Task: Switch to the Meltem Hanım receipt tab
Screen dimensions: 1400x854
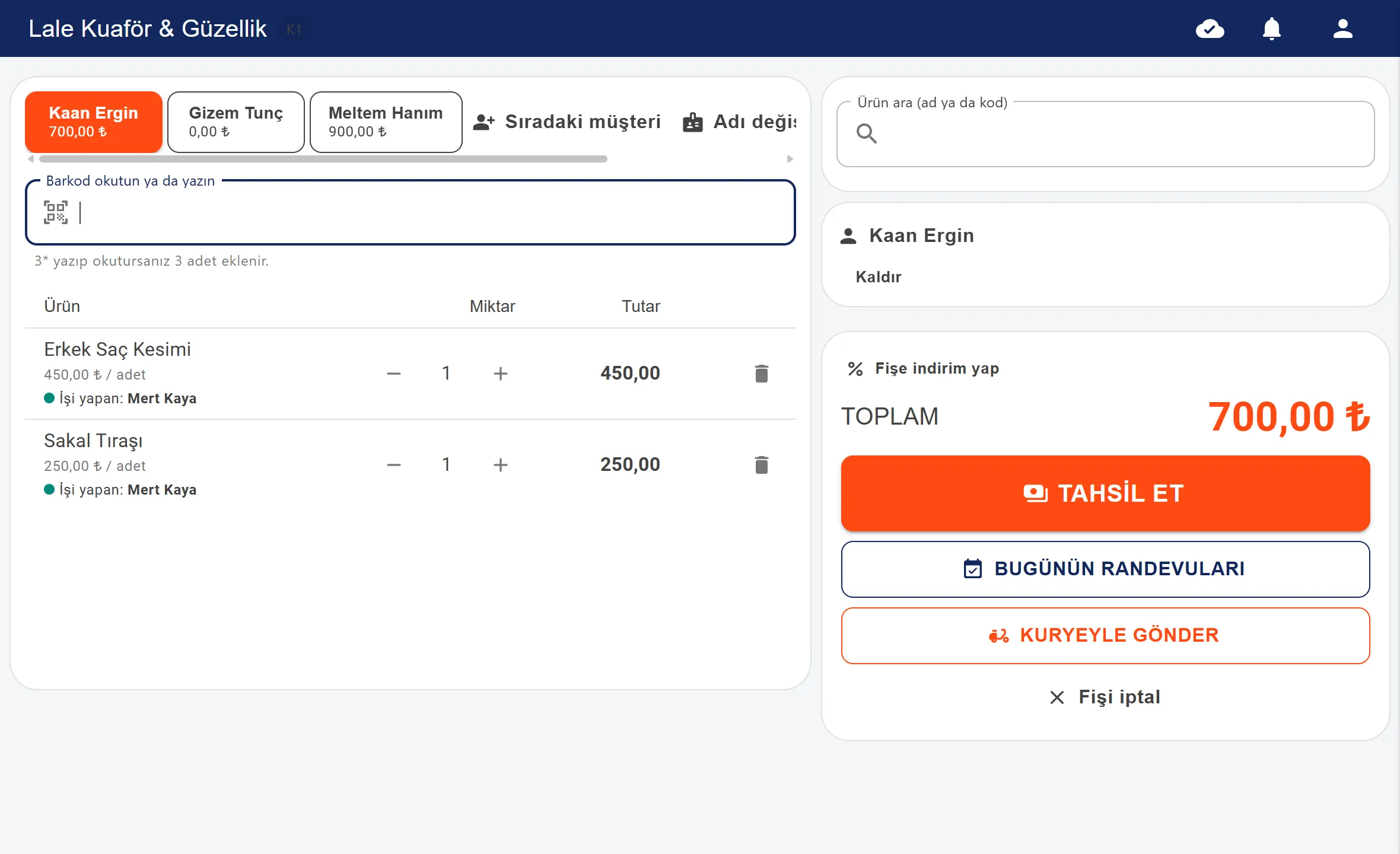Action: tap(386, 122)
